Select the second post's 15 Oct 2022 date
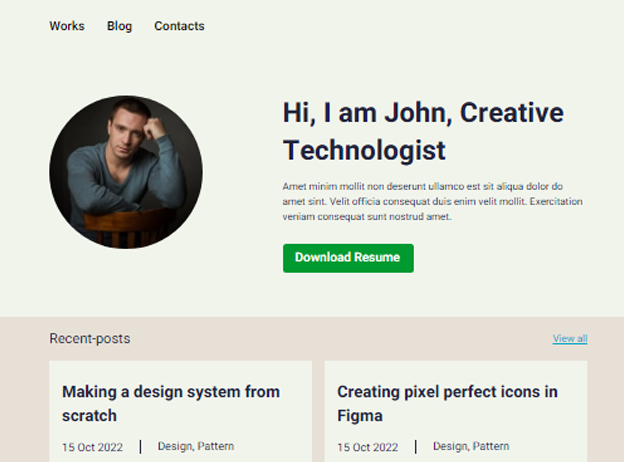The image size is (624, 462). tap(368, 447)
